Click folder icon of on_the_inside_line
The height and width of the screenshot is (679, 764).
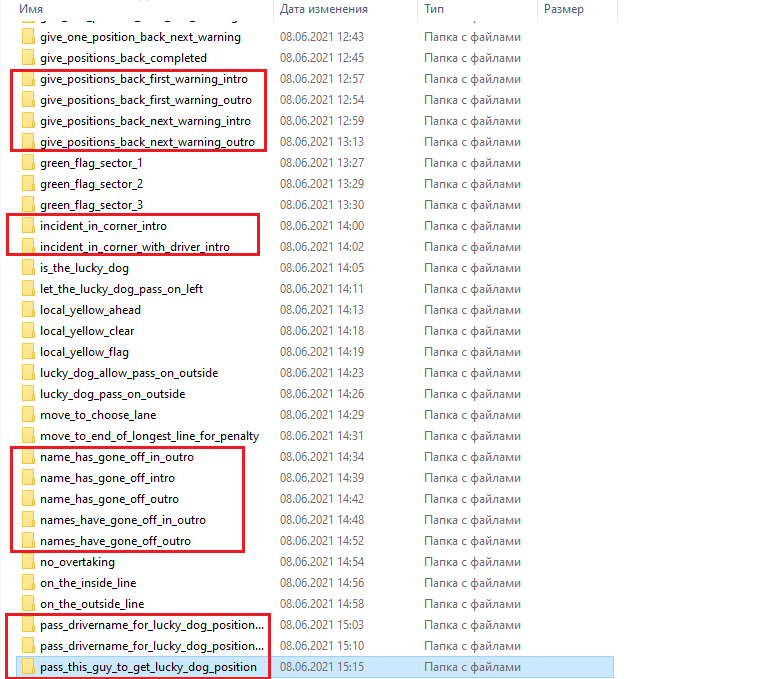click(28, 583)
